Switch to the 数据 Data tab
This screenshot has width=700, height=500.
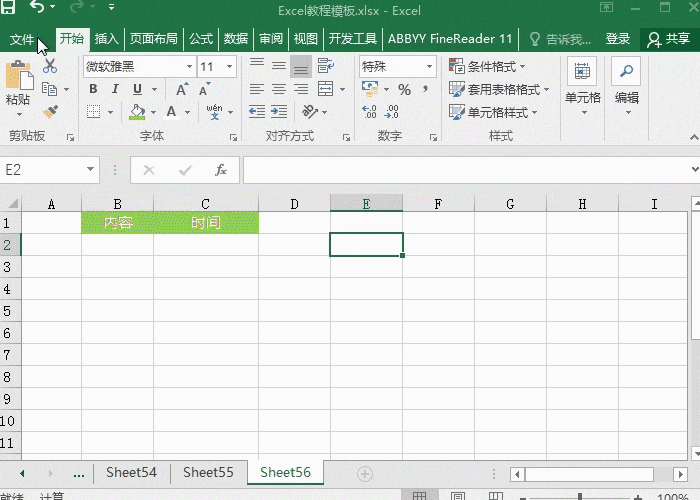(x=236, y=39)
